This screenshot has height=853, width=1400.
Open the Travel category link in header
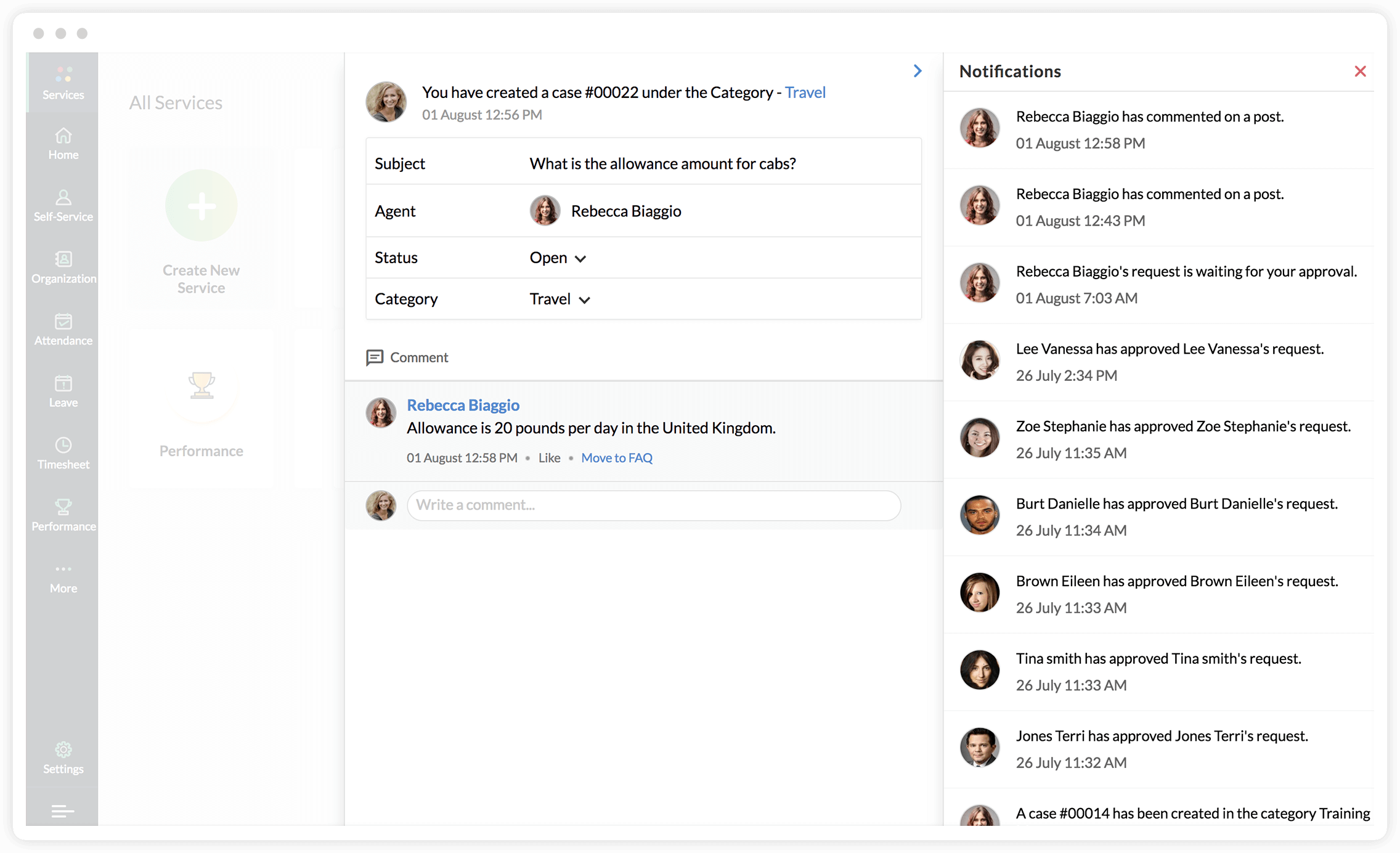[805, 92]
